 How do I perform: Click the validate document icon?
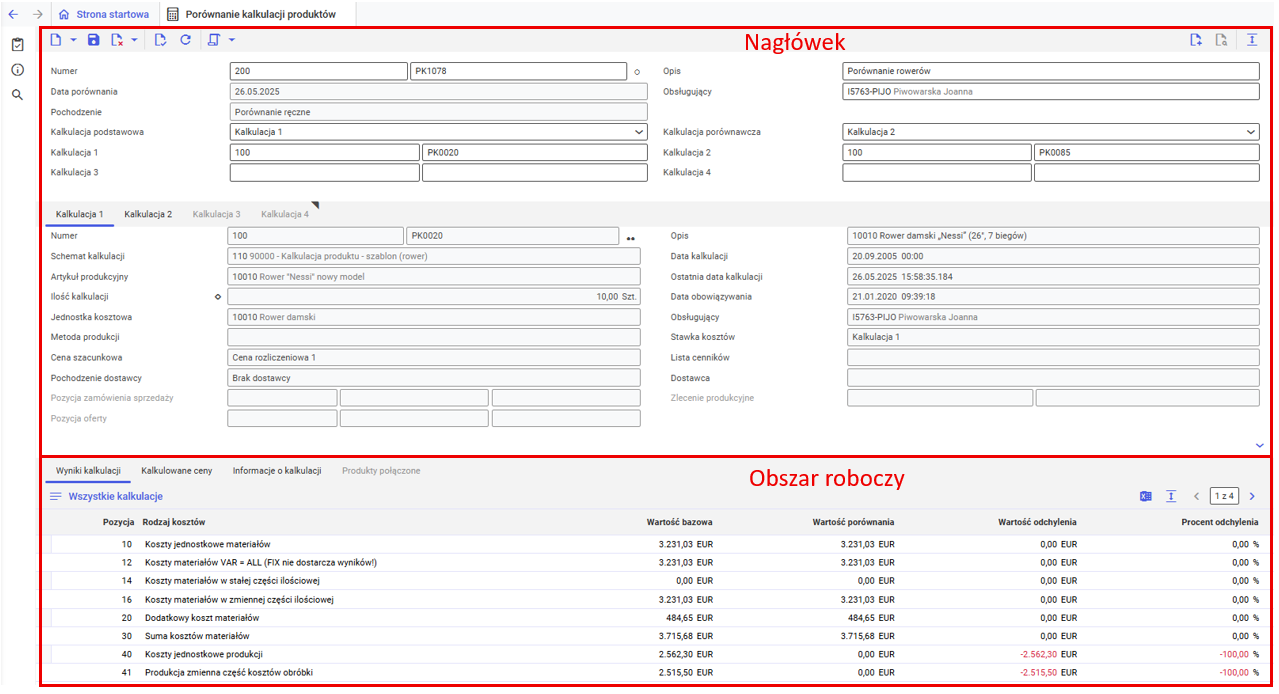[161, 40]
